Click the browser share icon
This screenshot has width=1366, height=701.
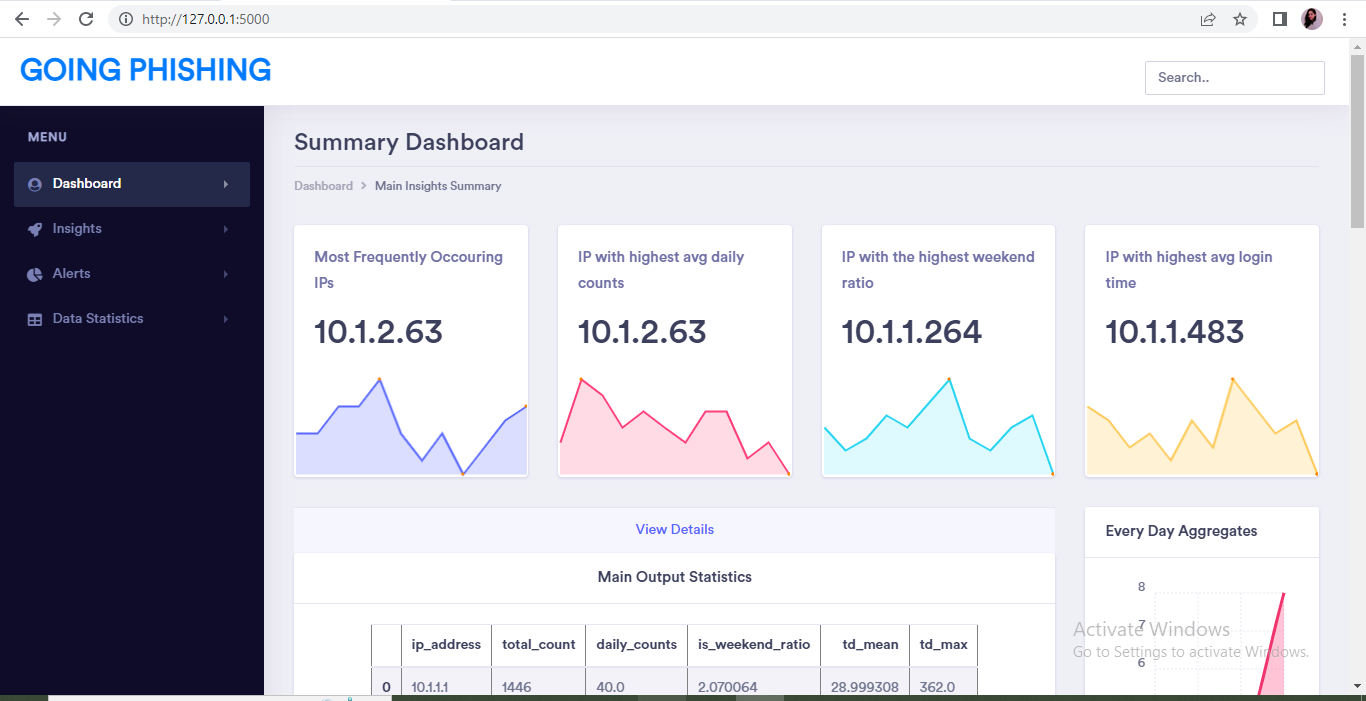[x=1208, y=19]
